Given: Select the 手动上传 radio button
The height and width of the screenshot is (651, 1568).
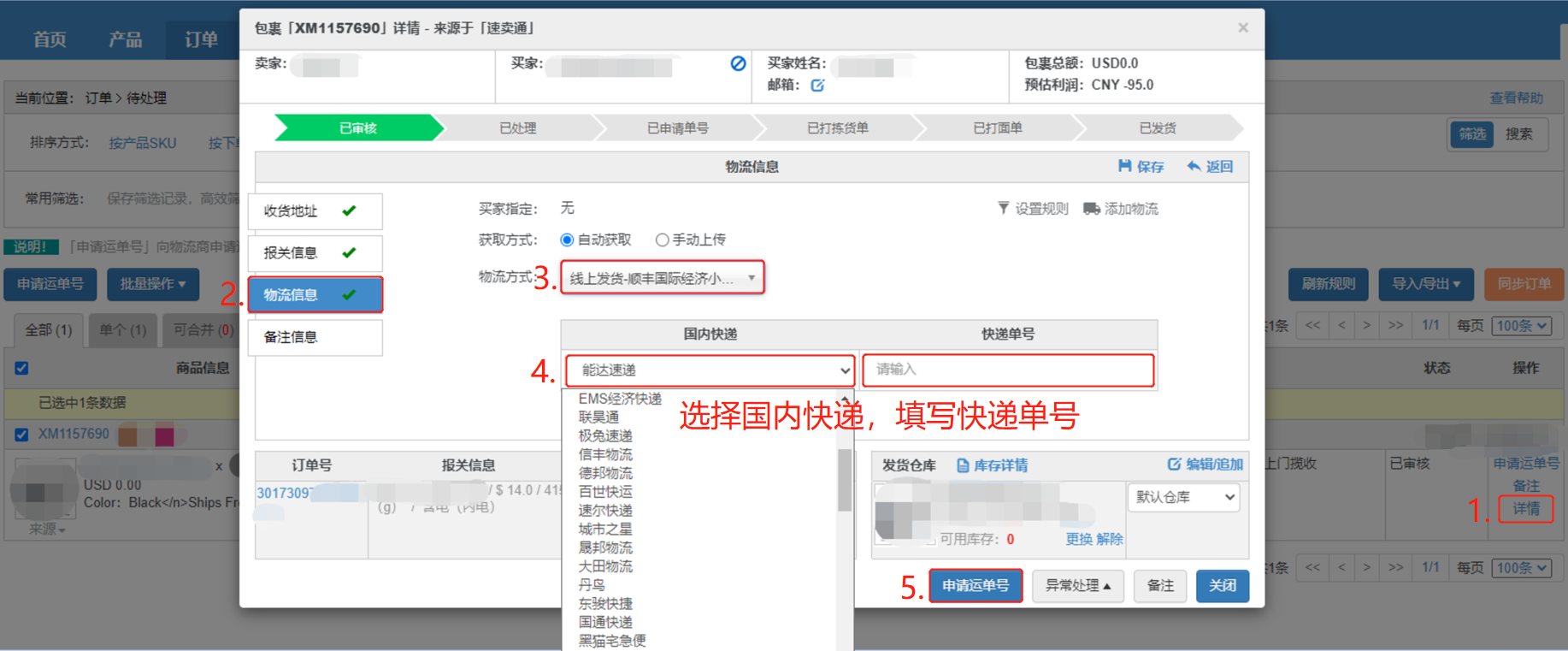Looking at the screenshot, I should (662, 240).
